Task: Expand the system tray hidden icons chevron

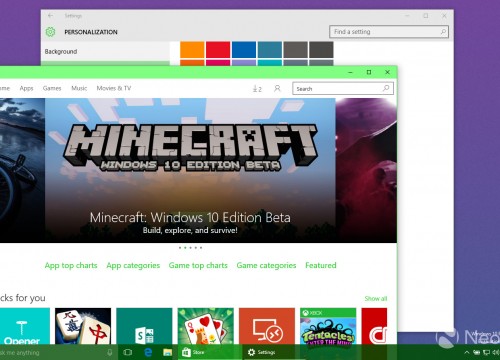Action: click(467, 352)
